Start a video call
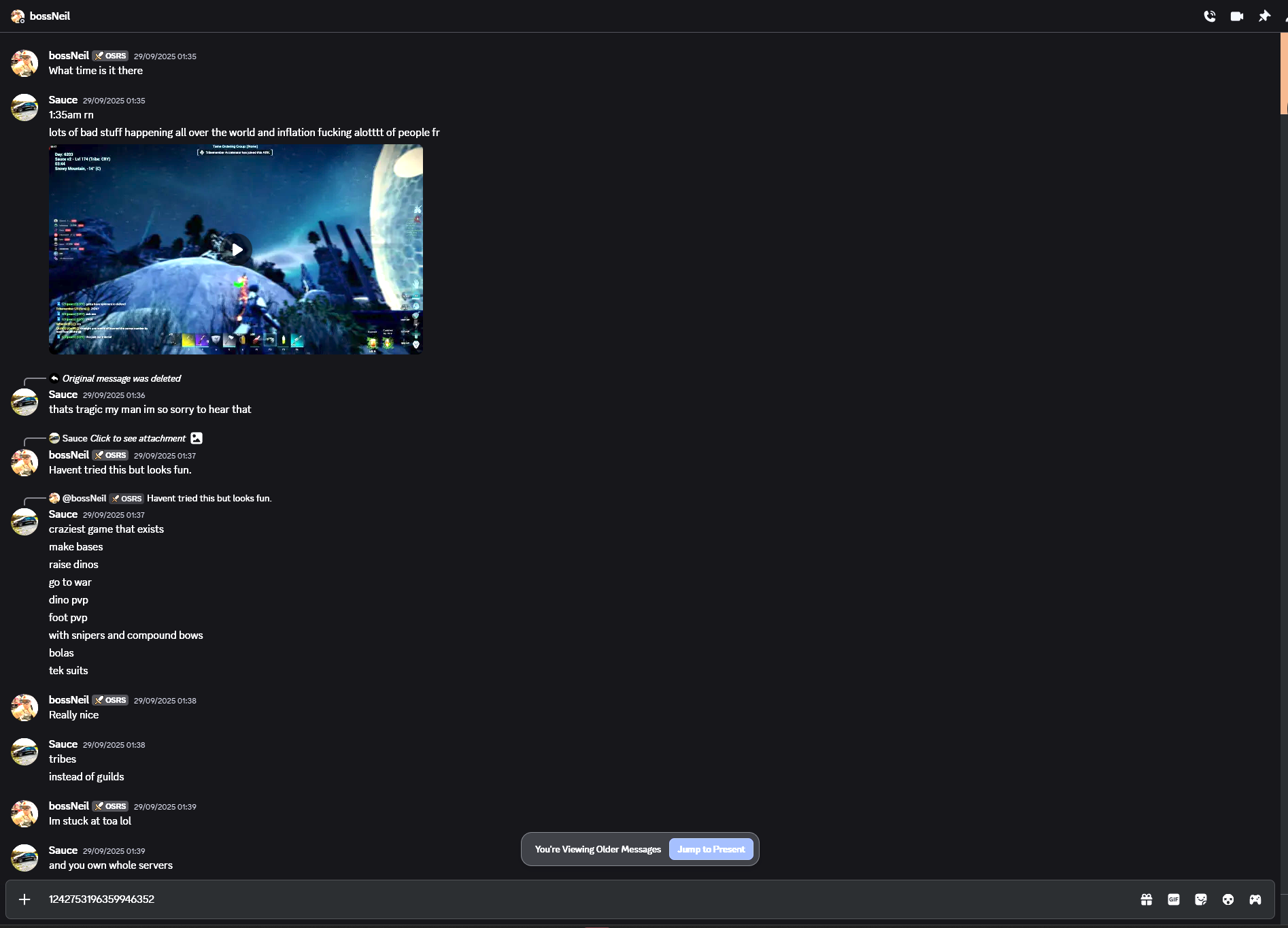Screen dimensions: 1288x928 (1236, 16)
